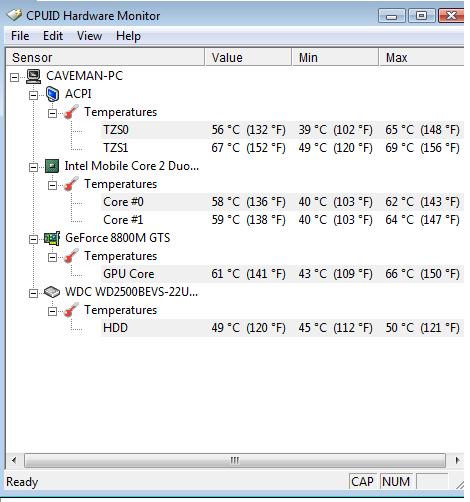Open the Edit menu
This screenshot has height=502, width=470.
pos(53,36)
